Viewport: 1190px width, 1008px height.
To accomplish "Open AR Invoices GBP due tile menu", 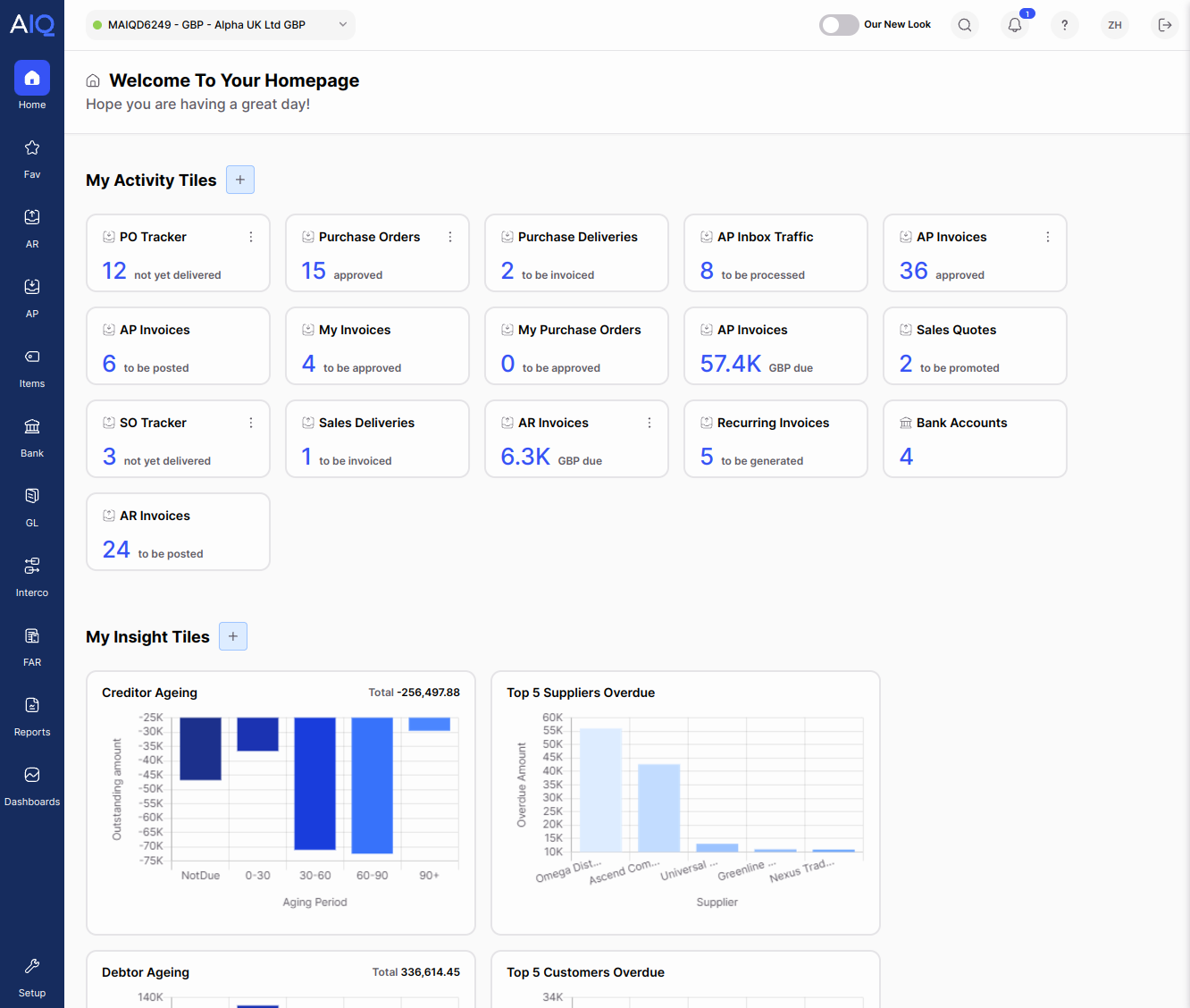I will [x=649, y=423].
